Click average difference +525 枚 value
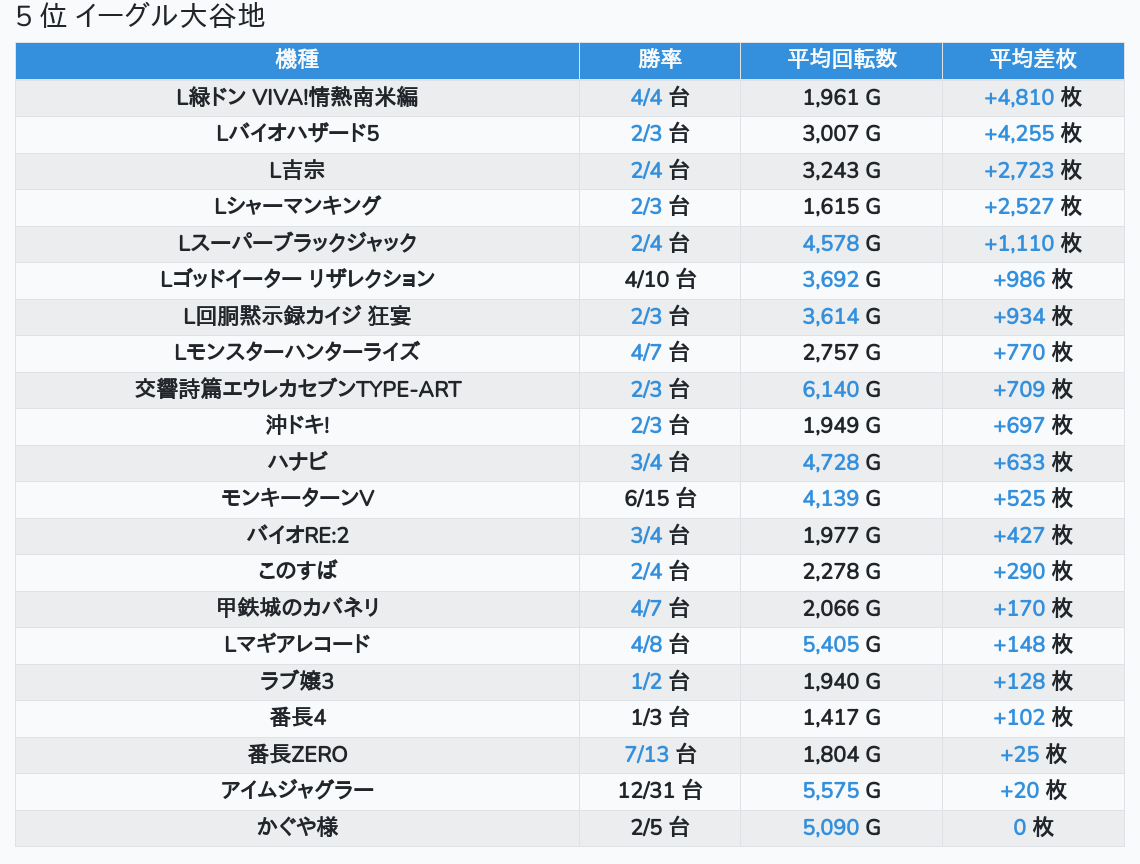The image size is (1140, 864). [x=1032, y=498]
